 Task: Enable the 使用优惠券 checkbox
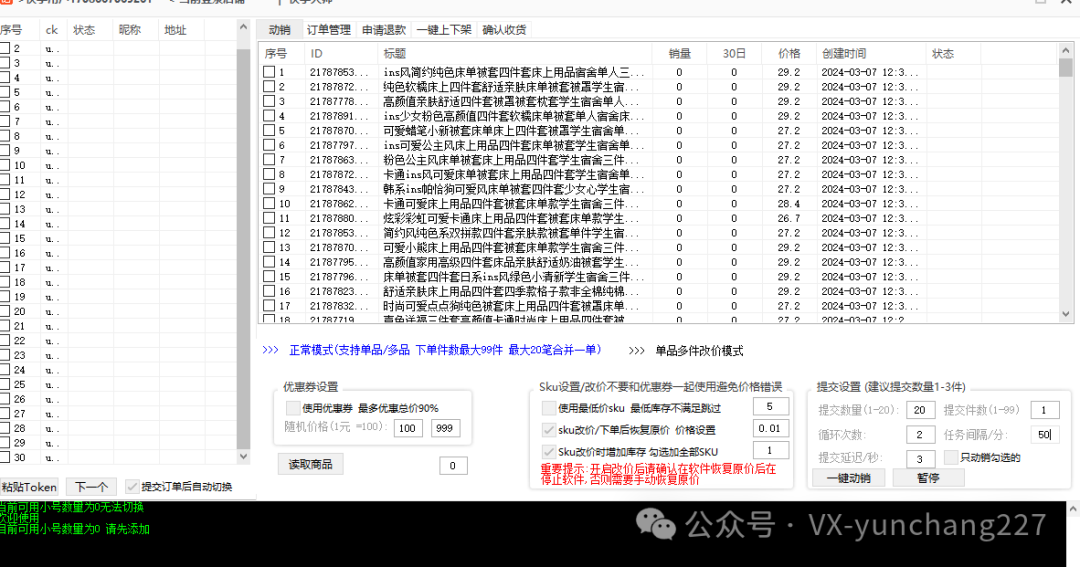pyautogui.click(x=293, y=408)
